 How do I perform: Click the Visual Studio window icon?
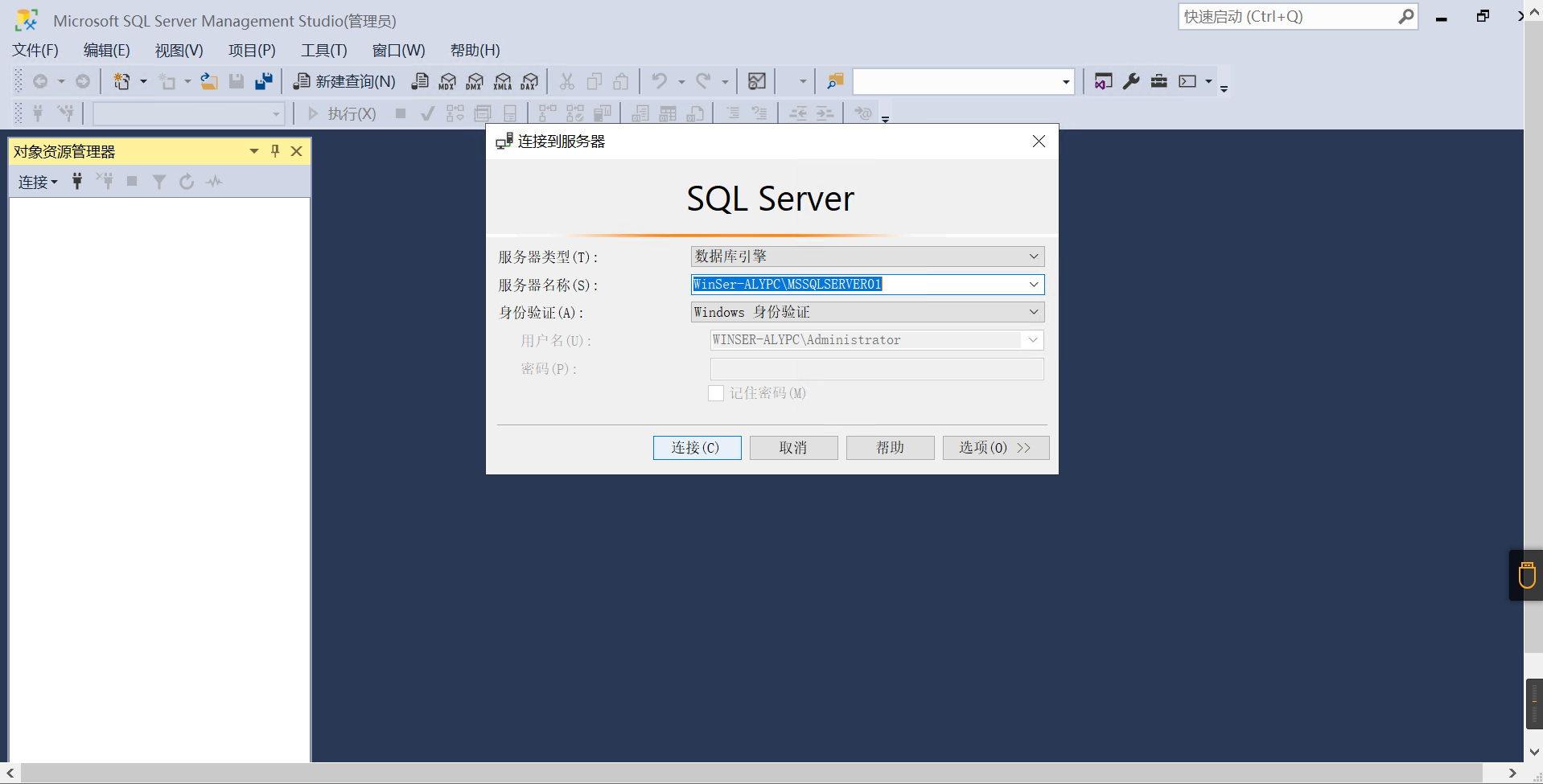1104,81
